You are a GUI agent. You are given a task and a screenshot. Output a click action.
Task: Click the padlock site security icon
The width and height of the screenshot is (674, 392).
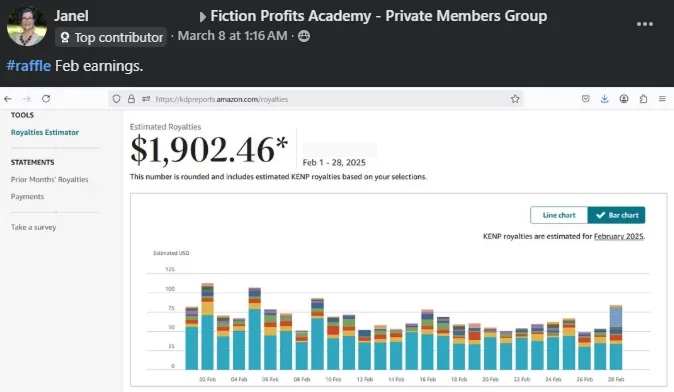(131, 99)
